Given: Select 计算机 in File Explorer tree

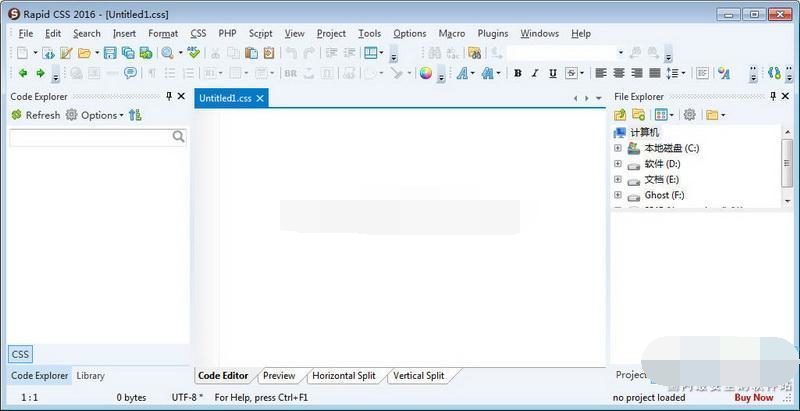Looking at the screenshot, I should (x=644, y=133).
